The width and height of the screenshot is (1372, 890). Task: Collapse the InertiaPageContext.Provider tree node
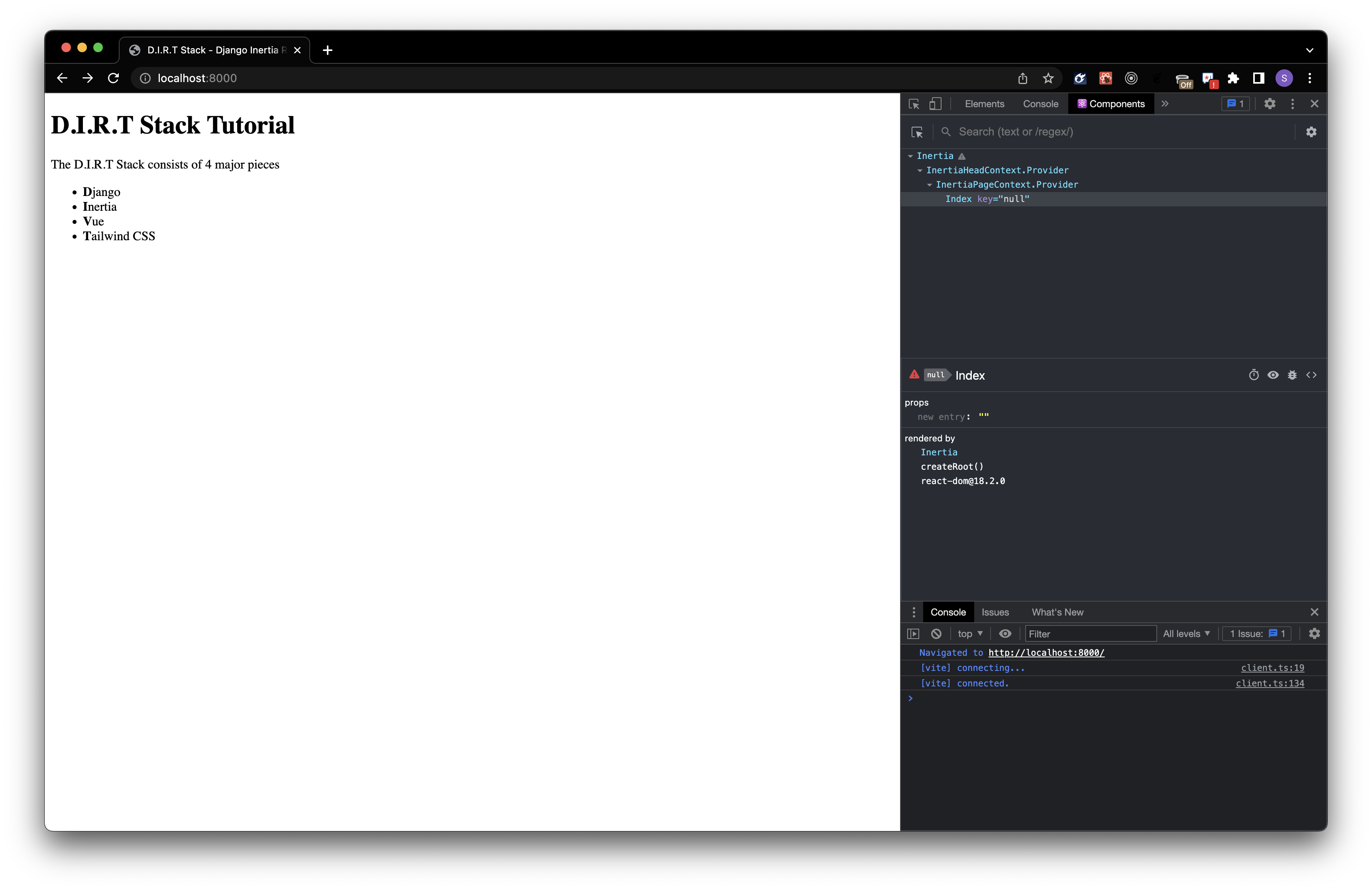(929, 184)
